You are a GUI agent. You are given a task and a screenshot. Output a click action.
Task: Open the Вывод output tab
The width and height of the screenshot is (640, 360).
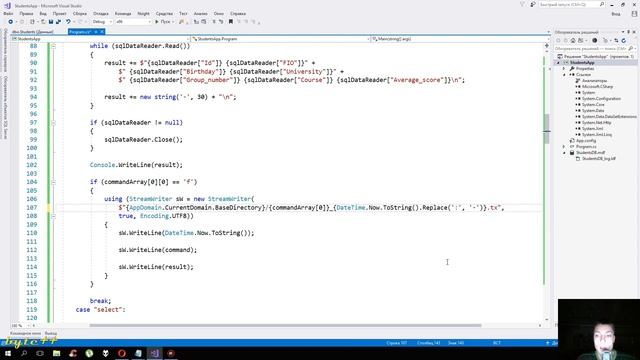[51, 333]
